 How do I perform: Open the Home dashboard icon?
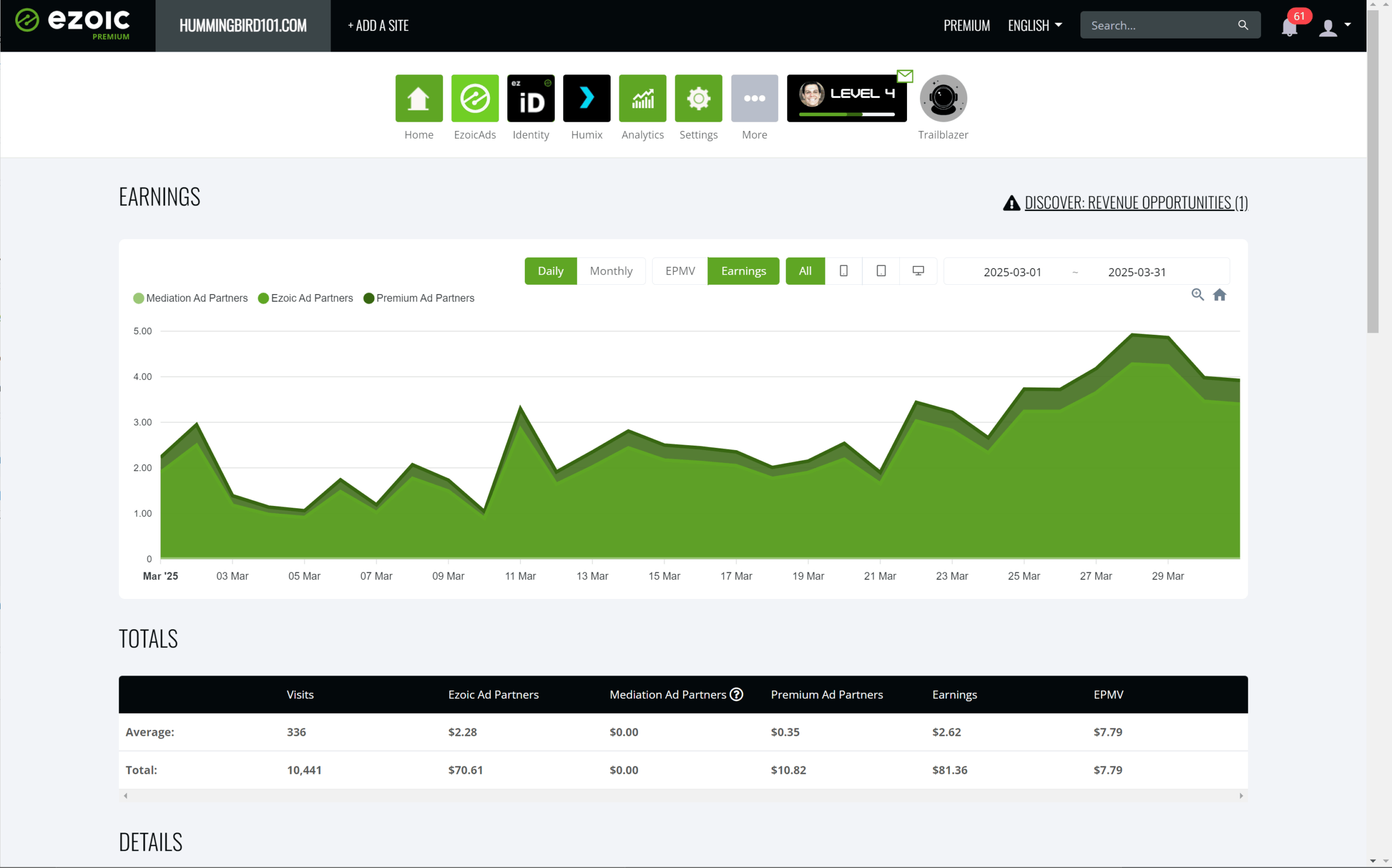[x=419, y=98]
